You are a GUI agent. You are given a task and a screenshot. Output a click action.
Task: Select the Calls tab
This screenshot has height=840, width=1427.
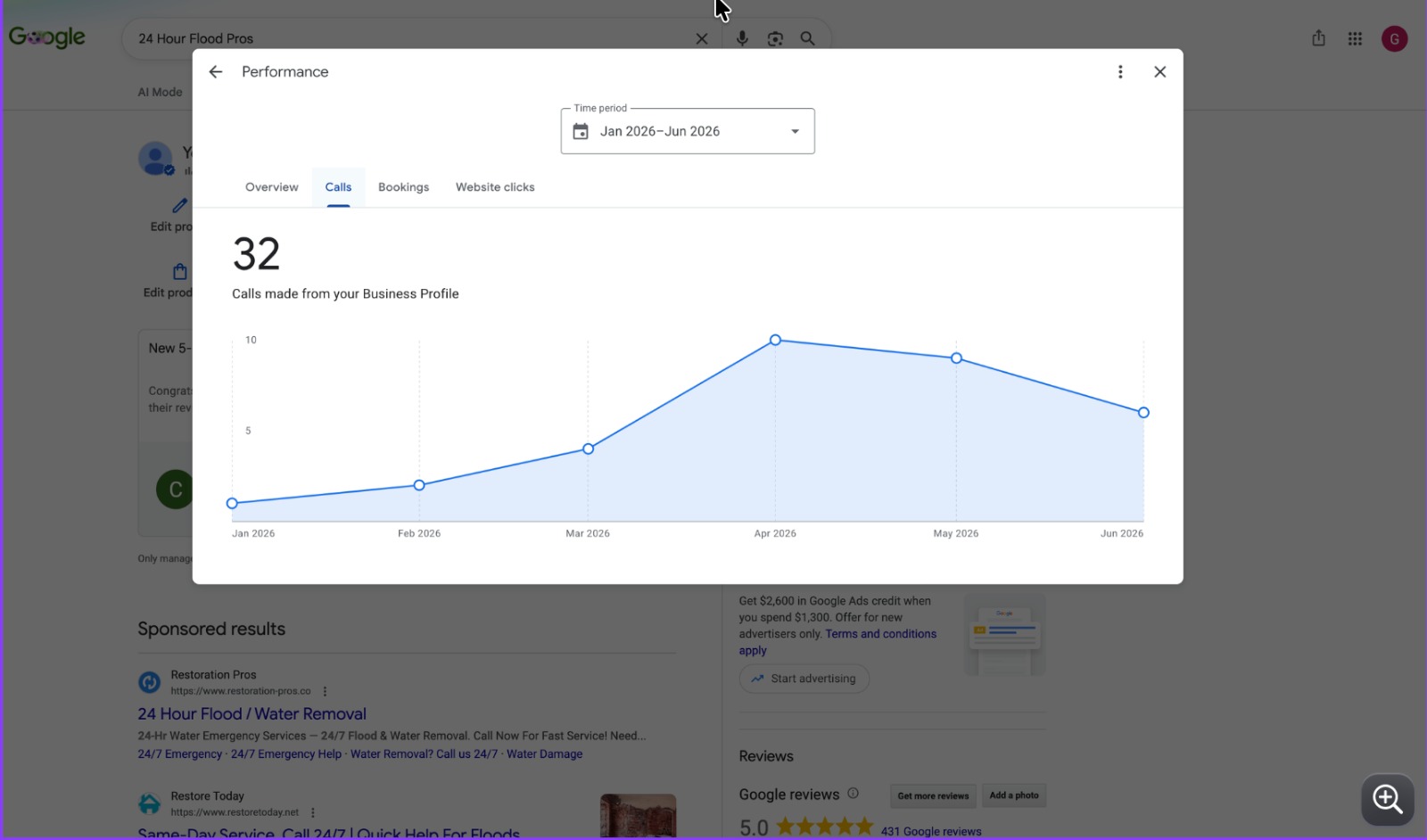tap(338, 187)
